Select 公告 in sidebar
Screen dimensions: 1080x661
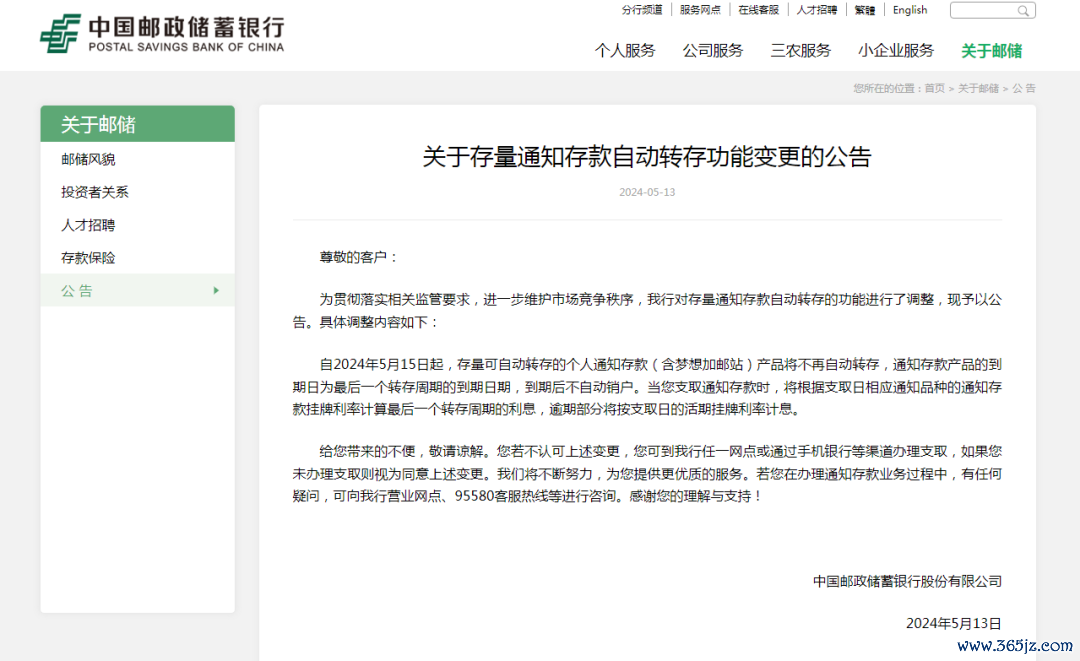137,291
